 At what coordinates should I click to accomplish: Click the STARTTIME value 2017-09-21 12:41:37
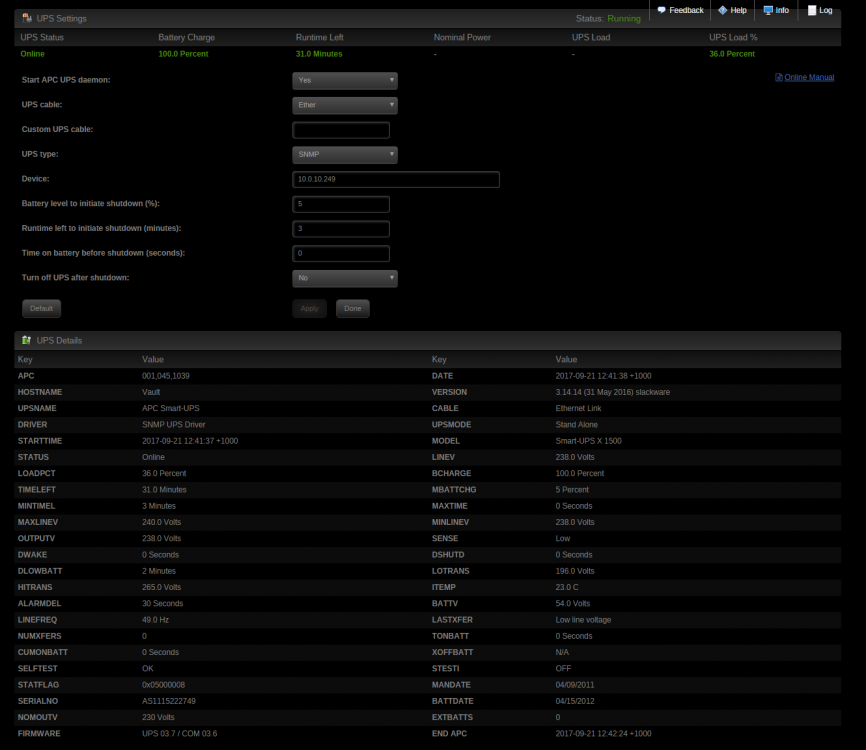point(190,441)
